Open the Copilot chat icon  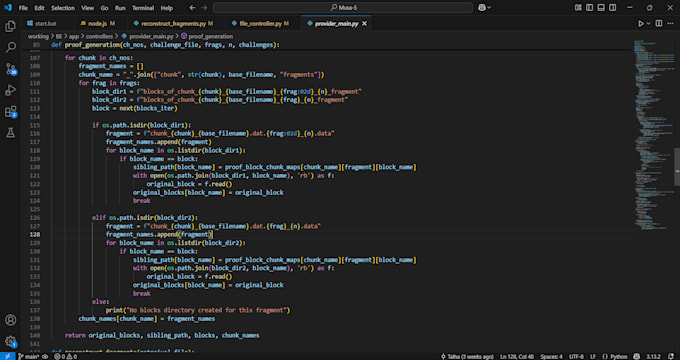click(481, 7)
